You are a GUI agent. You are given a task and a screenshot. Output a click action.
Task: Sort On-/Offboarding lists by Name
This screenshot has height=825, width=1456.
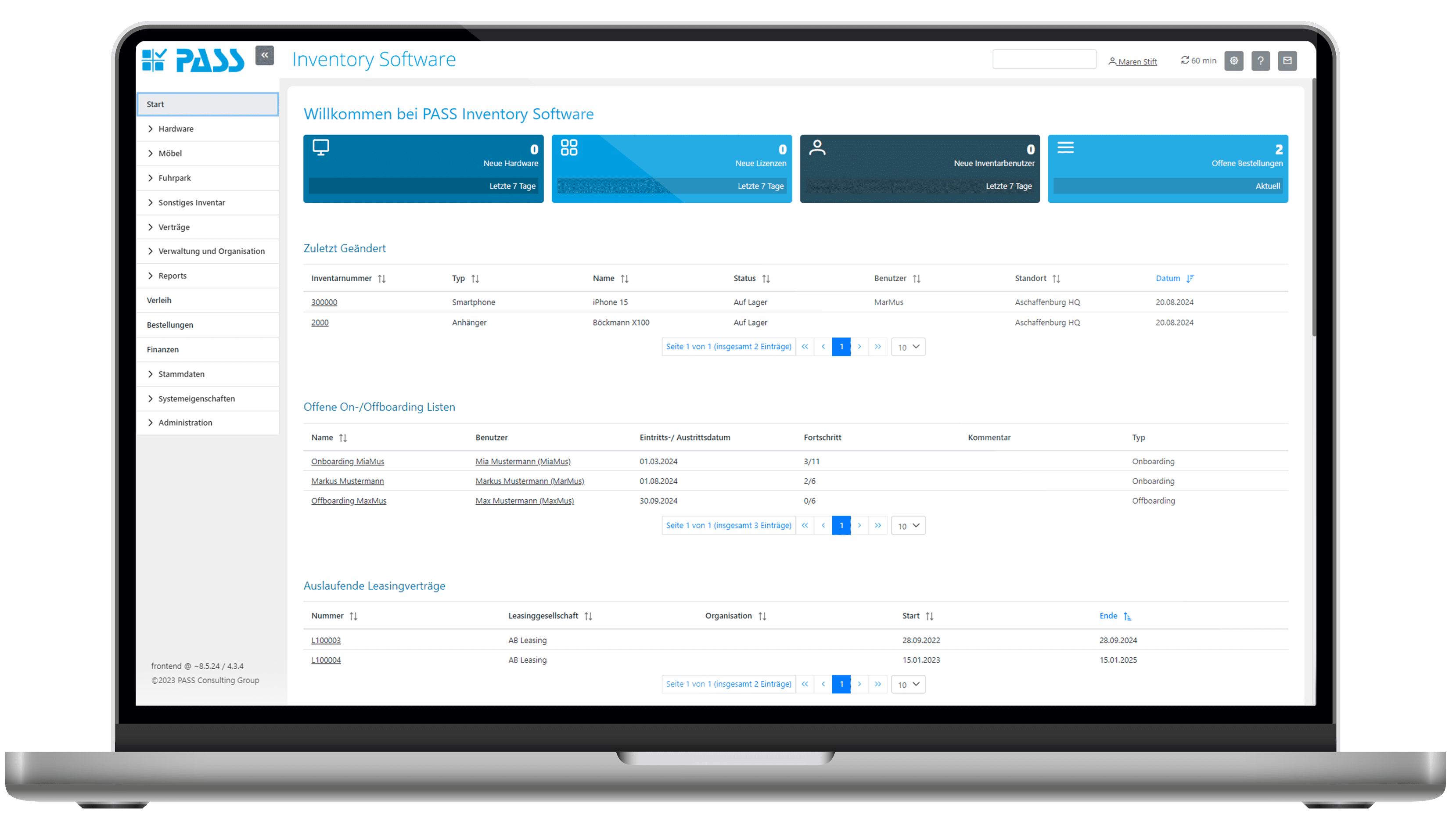pyautogui.click(x=343, y=438)
